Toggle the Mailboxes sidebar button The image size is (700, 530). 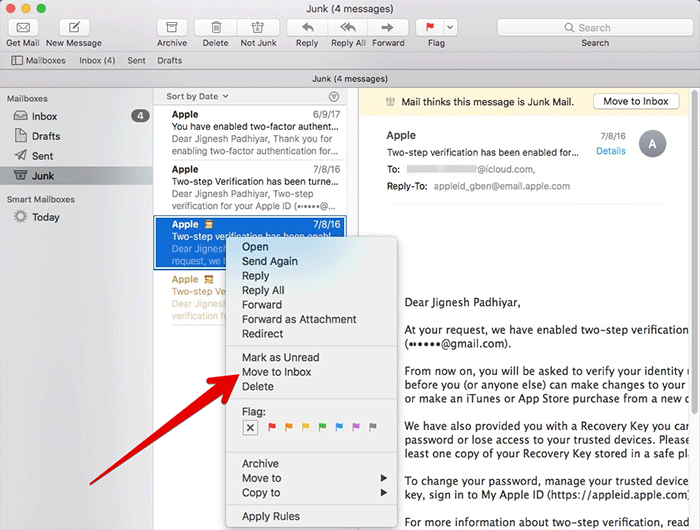pyautogui.click(x=38, y=60)
